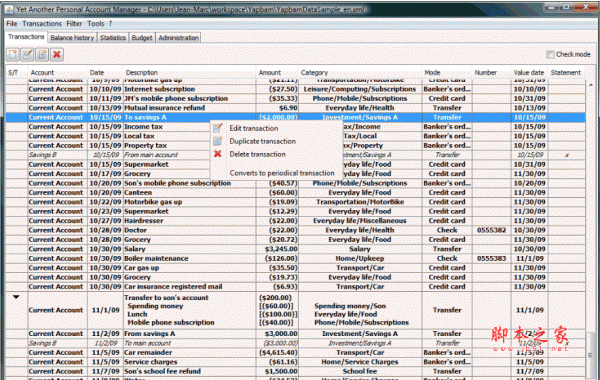Screen dimensions: 600x380
Task: Choose Duplicate transaction from context menu
Action: 262,141
